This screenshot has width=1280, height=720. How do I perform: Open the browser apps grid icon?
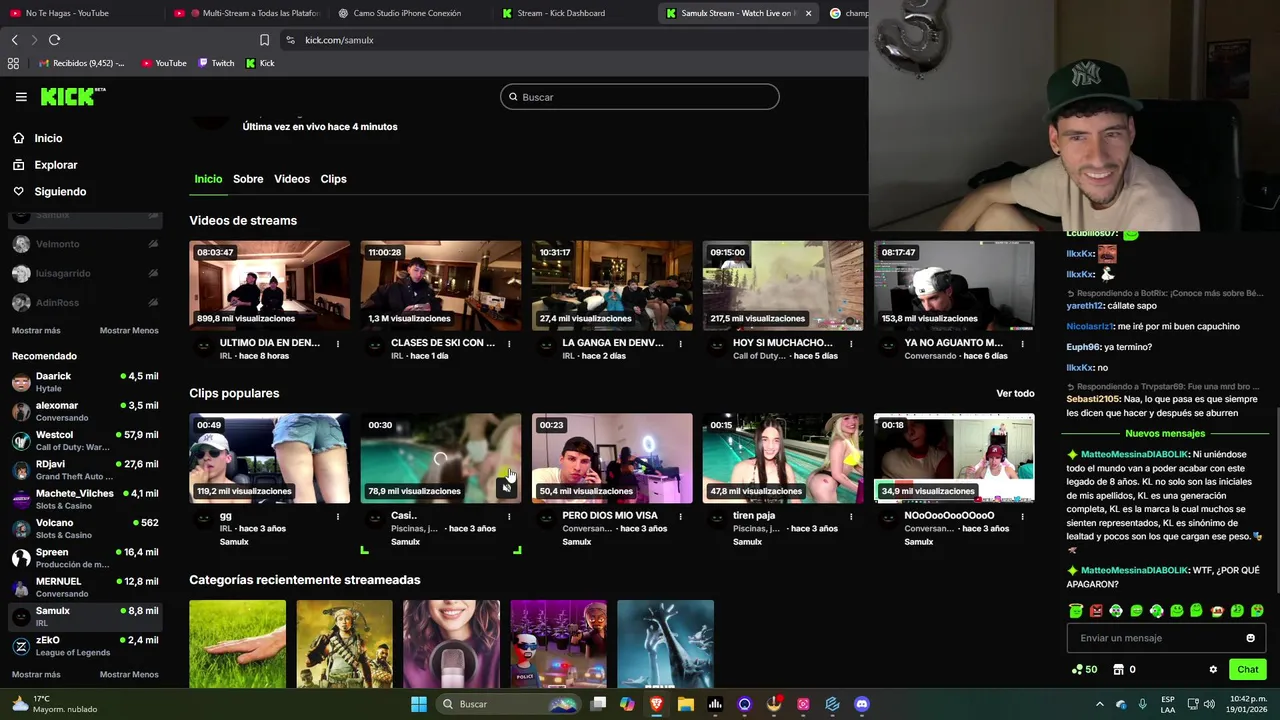(x=13, y=63)
